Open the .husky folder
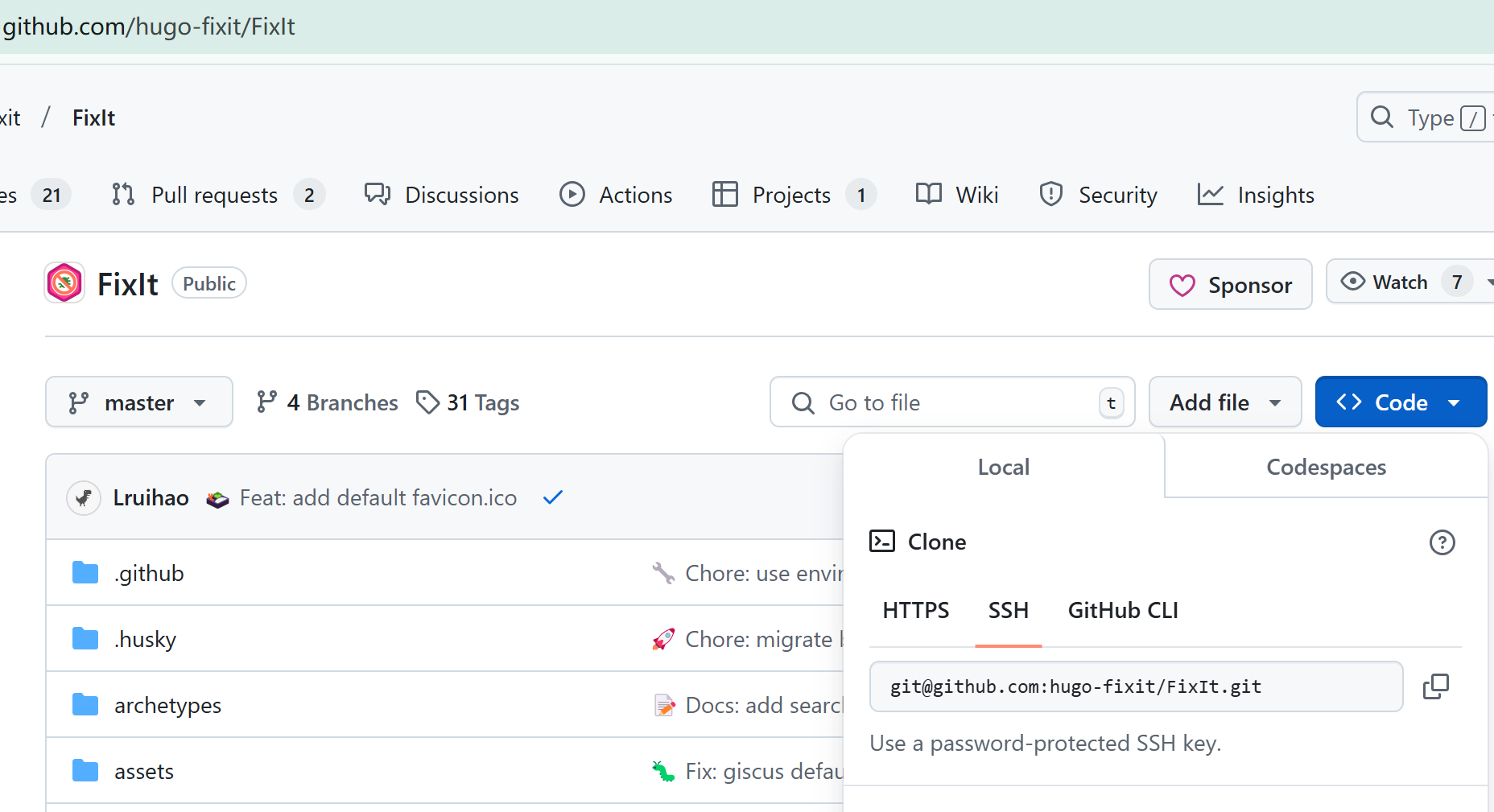Viewport: 1494px width, 812px height. pos(146,639)
